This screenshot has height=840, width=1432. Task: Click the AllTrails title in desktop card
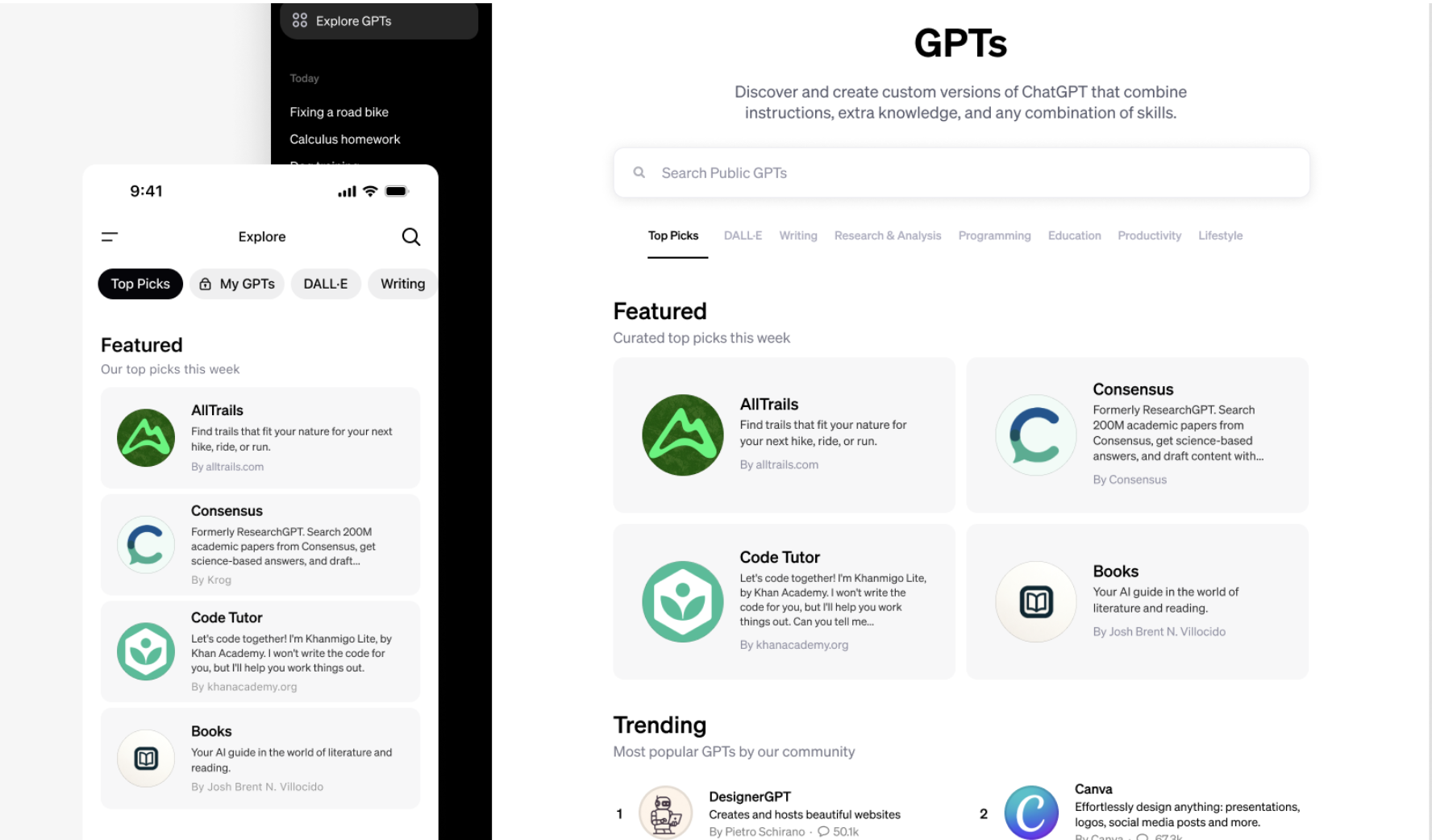(x=769, y=405)
